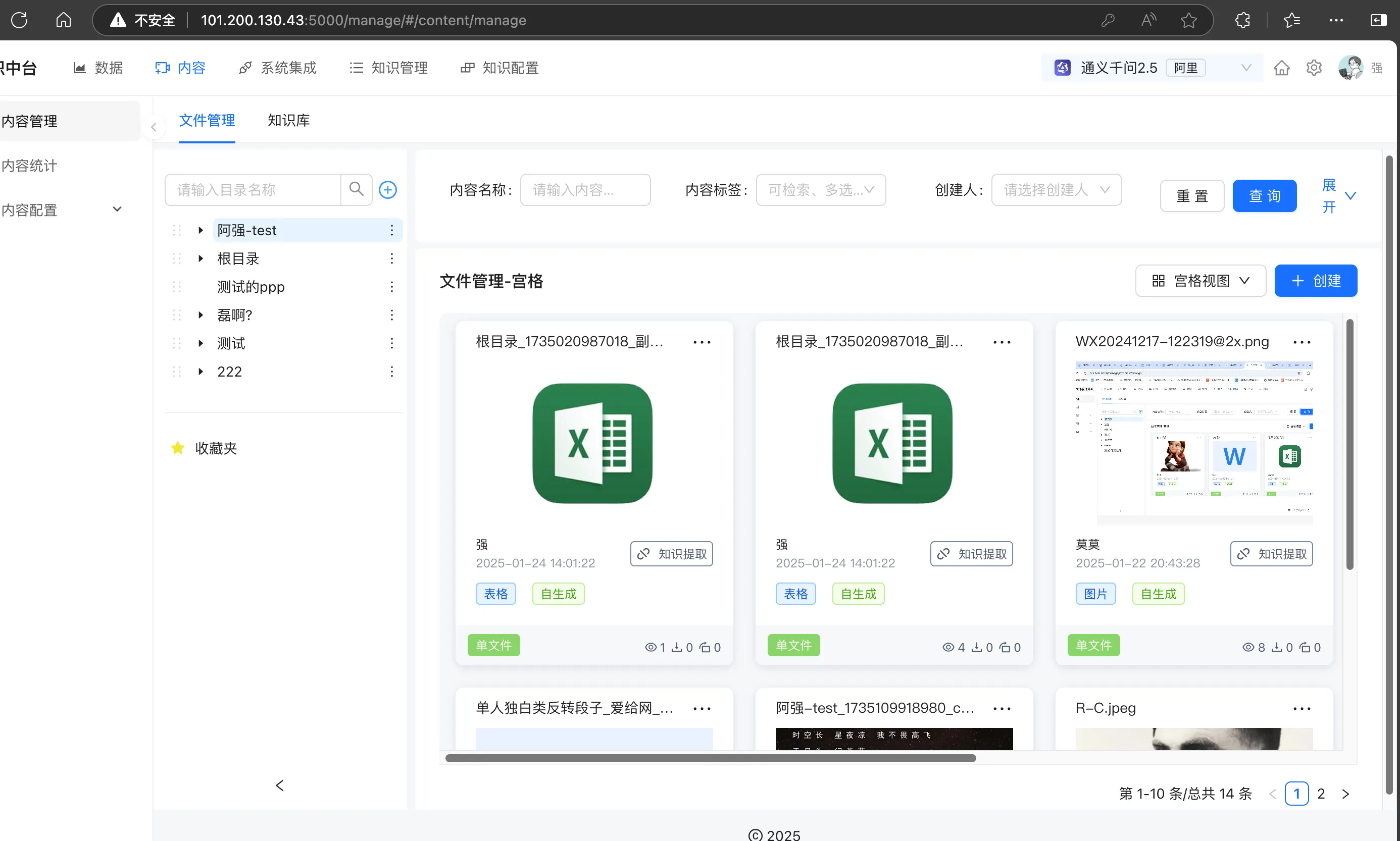Search directory with magnifier icon
This screenshot has height=841, width=1400.
coord(356,189)
